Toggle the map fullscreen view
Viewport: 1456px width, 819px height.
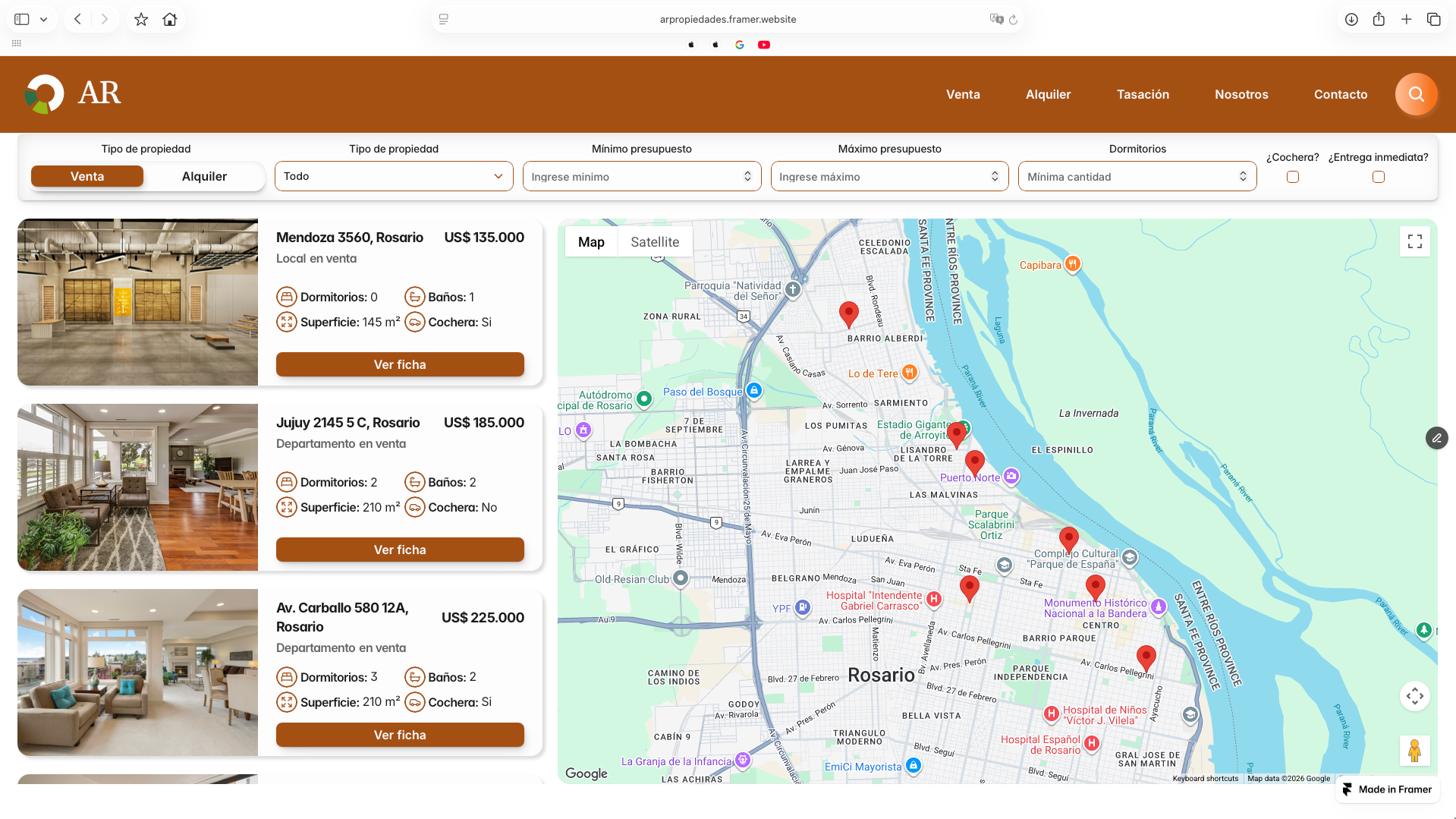pos(1414,241)
